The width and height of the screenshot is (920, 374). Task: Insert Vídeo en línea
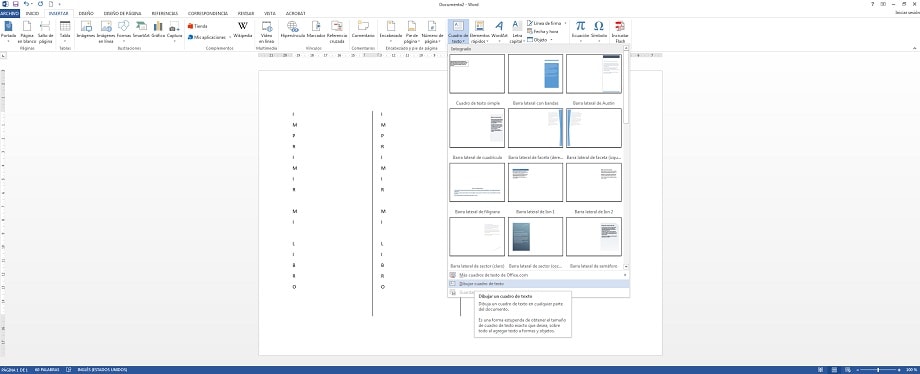(x=267, y=31)
